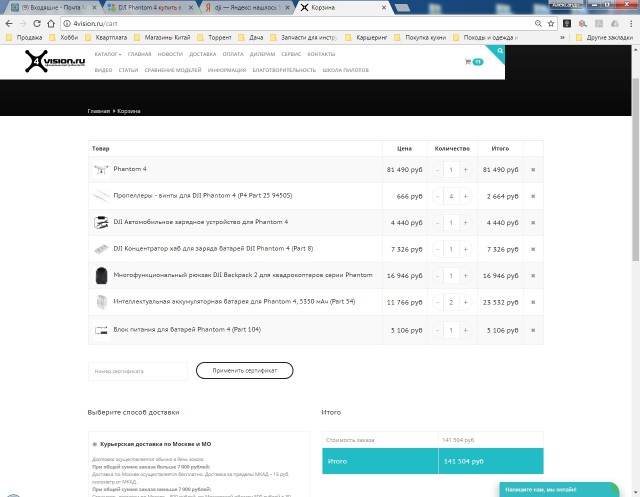Click the DJI Backpack product image
Screen dimensions: 640x497
point(100,274)
